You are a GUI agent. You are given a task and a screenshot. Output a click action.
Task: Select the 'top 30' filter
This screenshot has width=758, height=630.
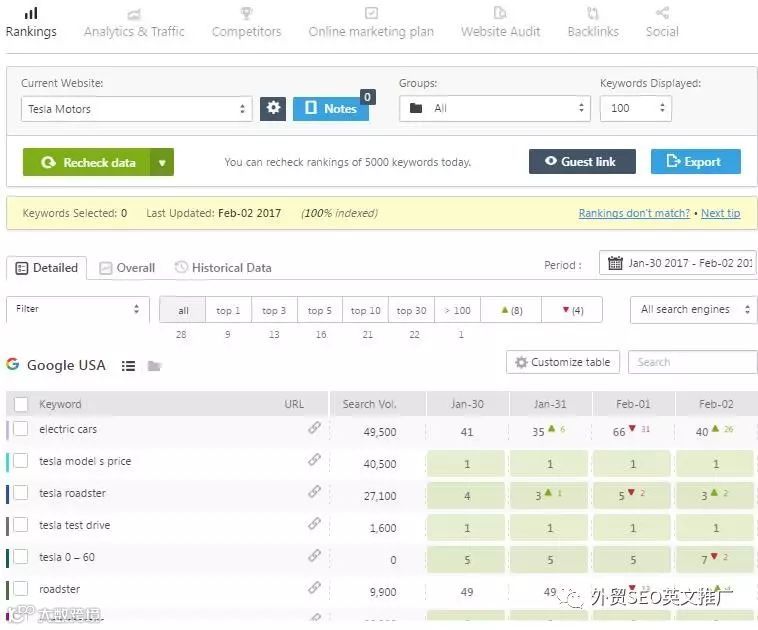(x=411, y=310)
